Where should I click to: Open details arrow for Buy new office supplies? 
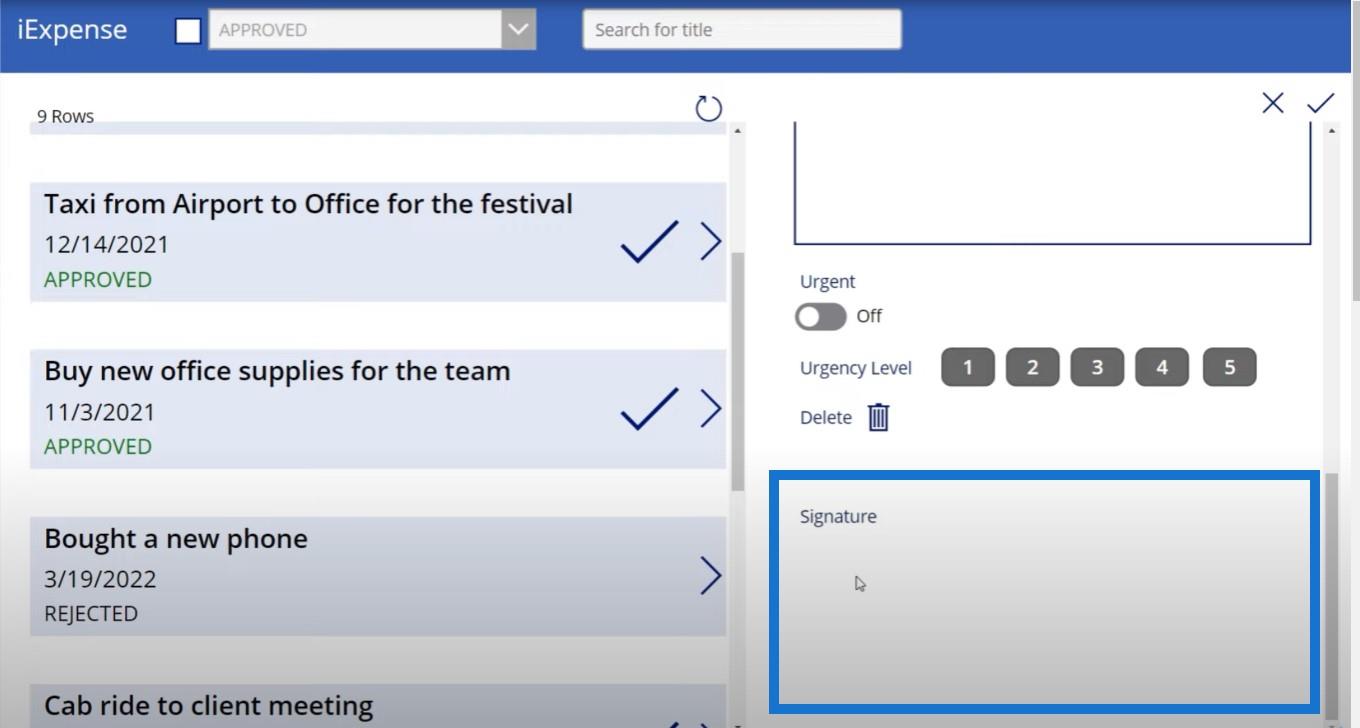(710, 408)
